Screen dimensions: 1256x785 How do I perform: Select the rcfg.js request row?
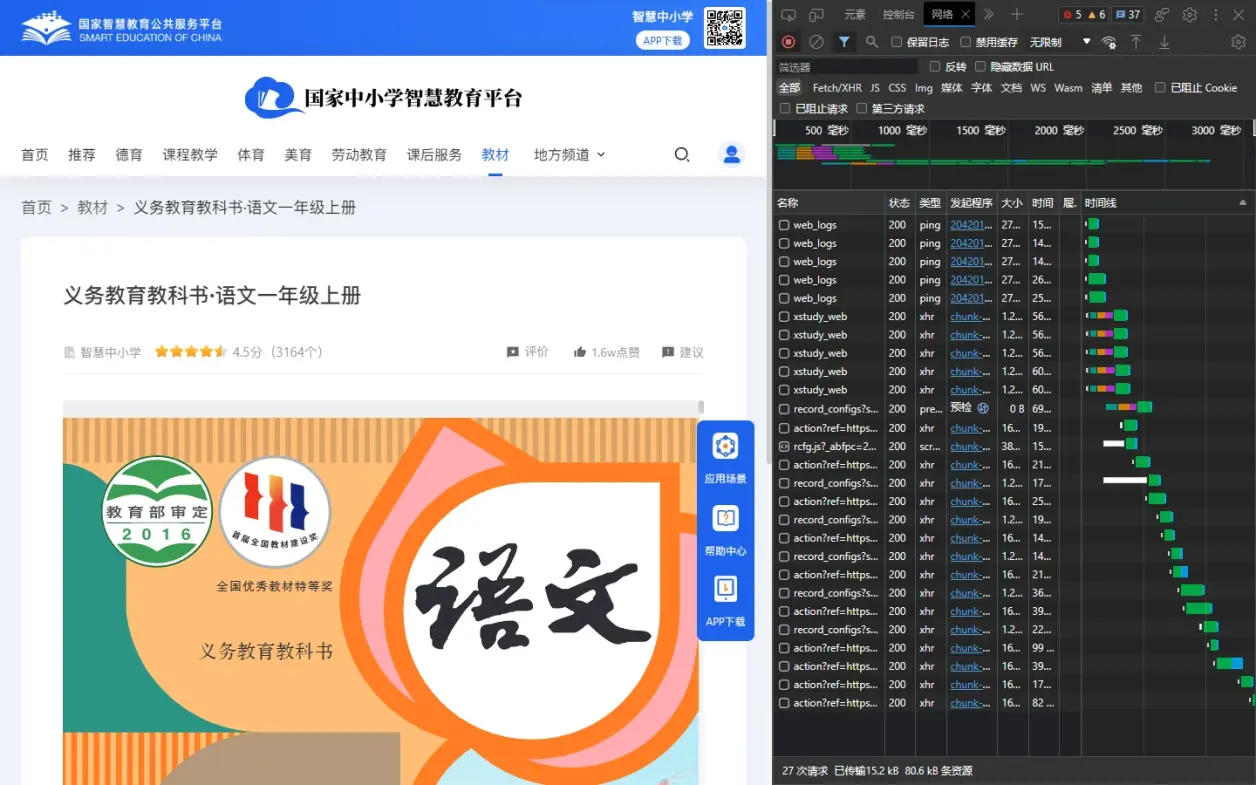[1014, 446]
